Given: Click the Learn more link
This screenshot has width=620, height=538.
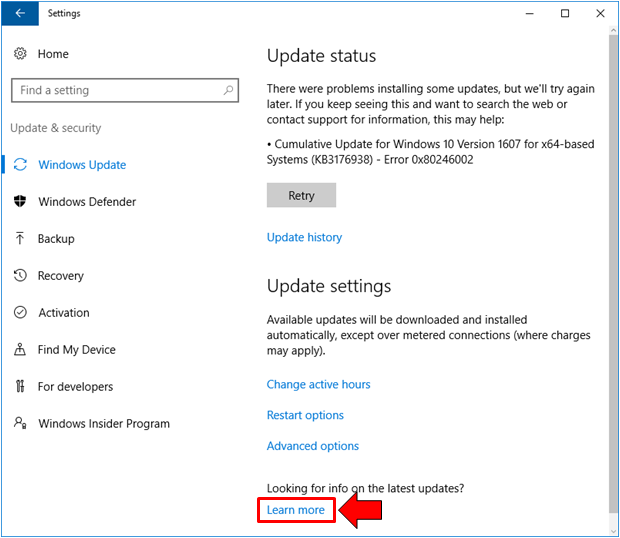Looking at the screenshot, I should click(296, 510).
